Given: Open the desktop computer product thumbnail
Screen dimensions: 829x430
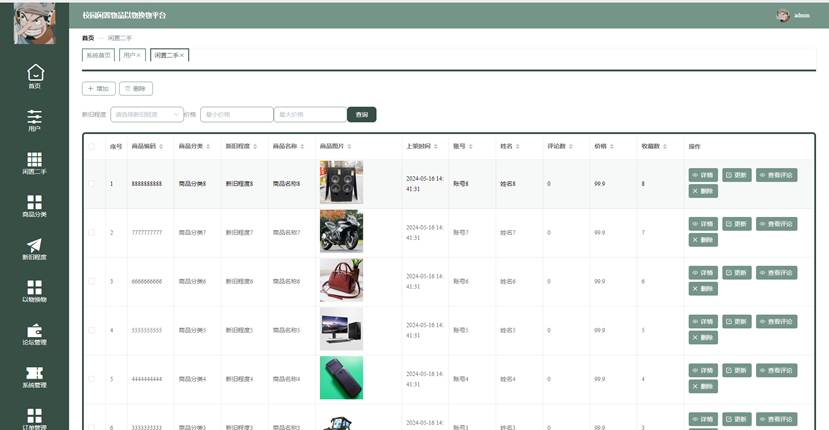Looking at the screenshot, I should coord(342,329).
